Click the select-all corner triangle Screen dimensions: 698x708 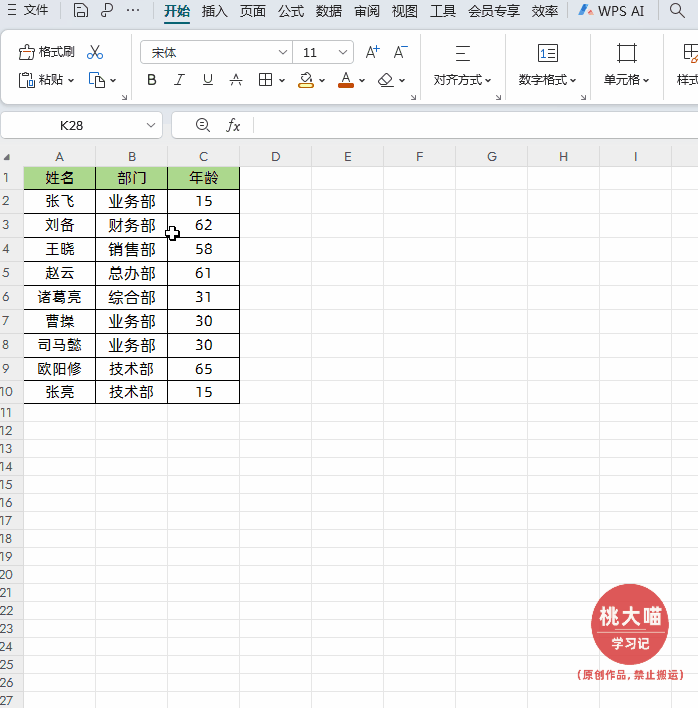6,157
